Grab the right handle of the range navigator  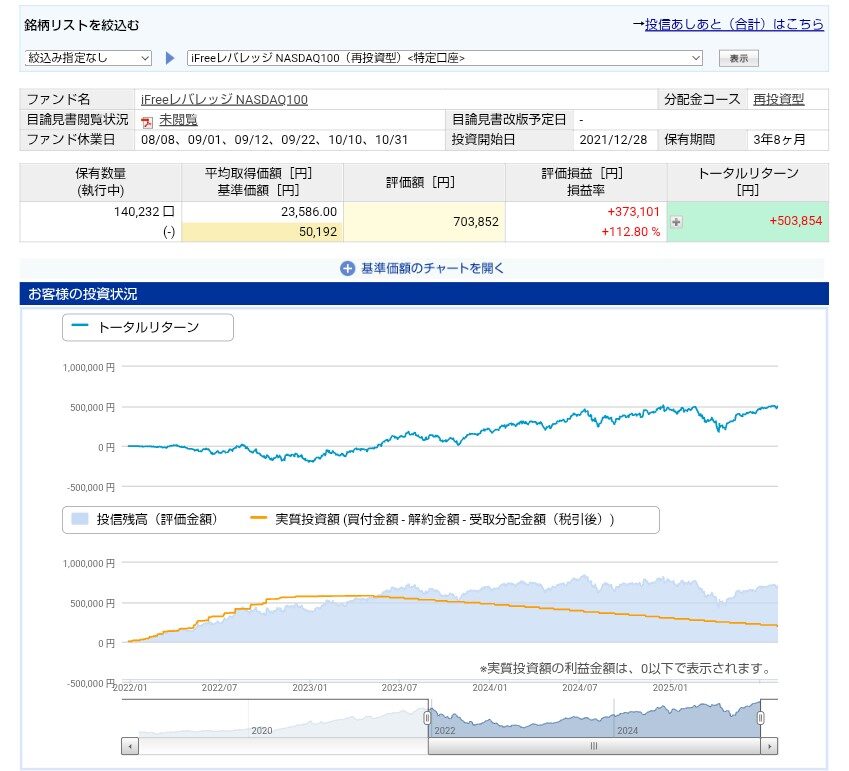coord(760,718)
